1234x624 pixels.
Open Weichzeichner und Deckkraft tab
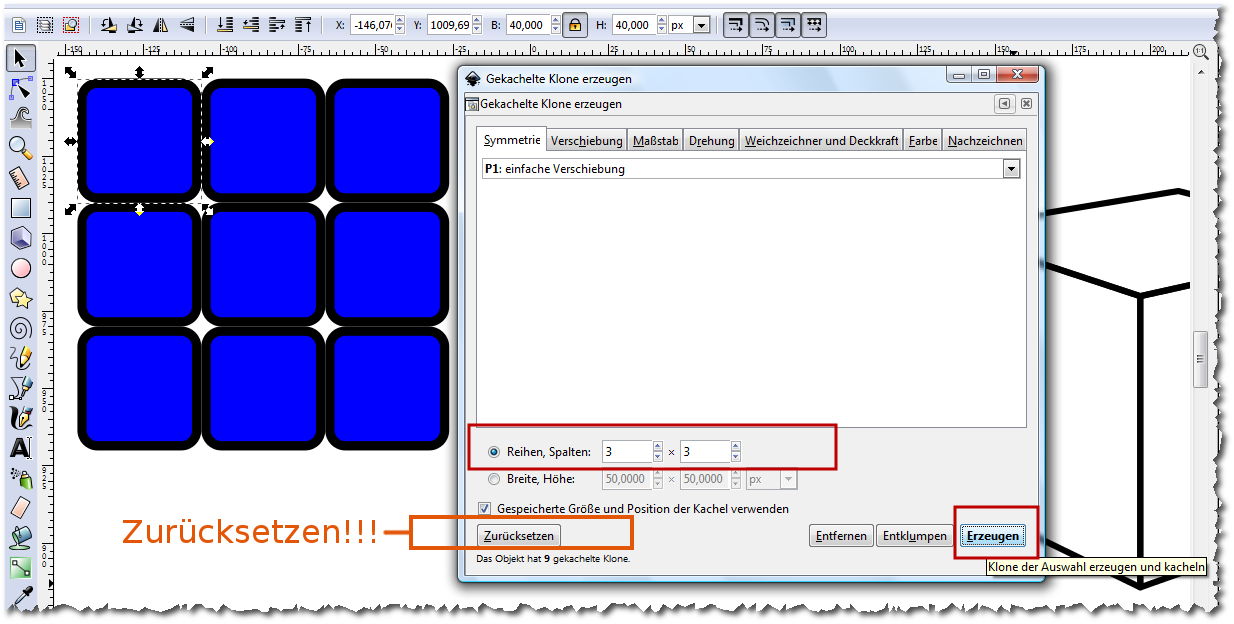[x=821, y=141]
